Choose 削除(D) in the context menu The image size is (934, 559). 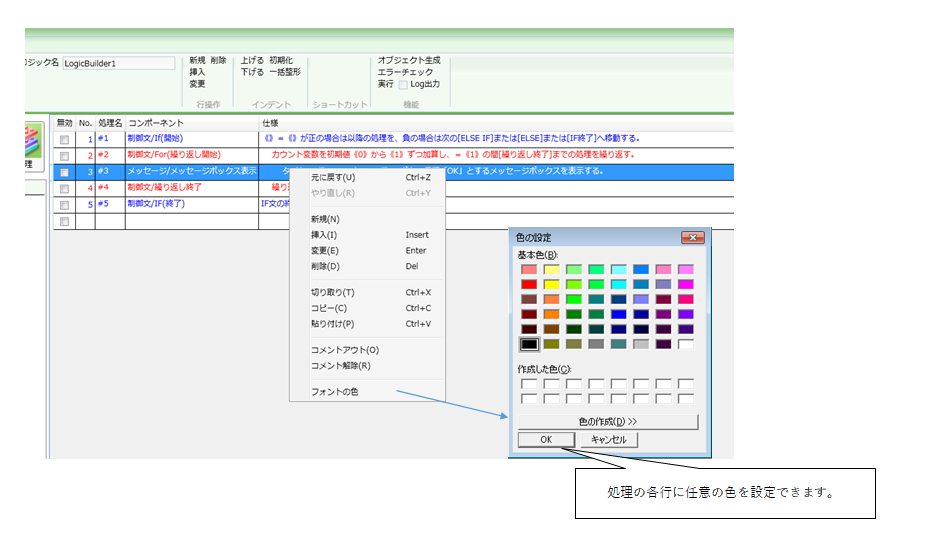tap(368, 266)
